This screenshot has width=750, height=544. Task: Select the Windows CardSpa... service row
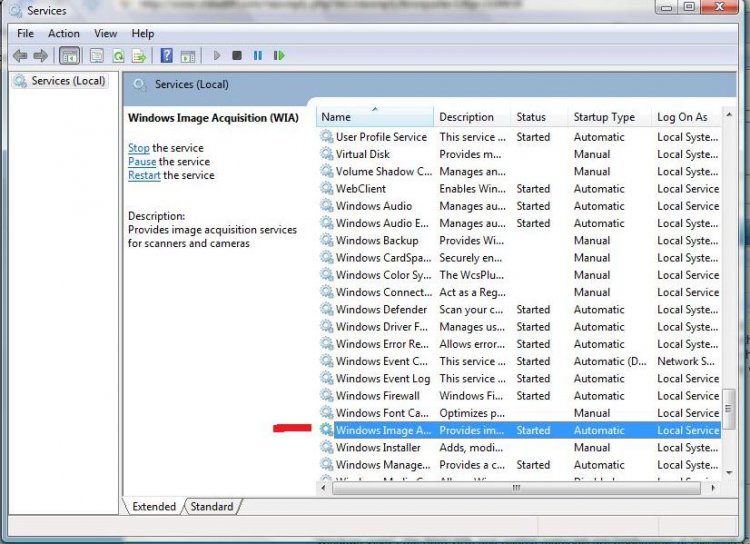pyautogui.click(x=519, y=257)
